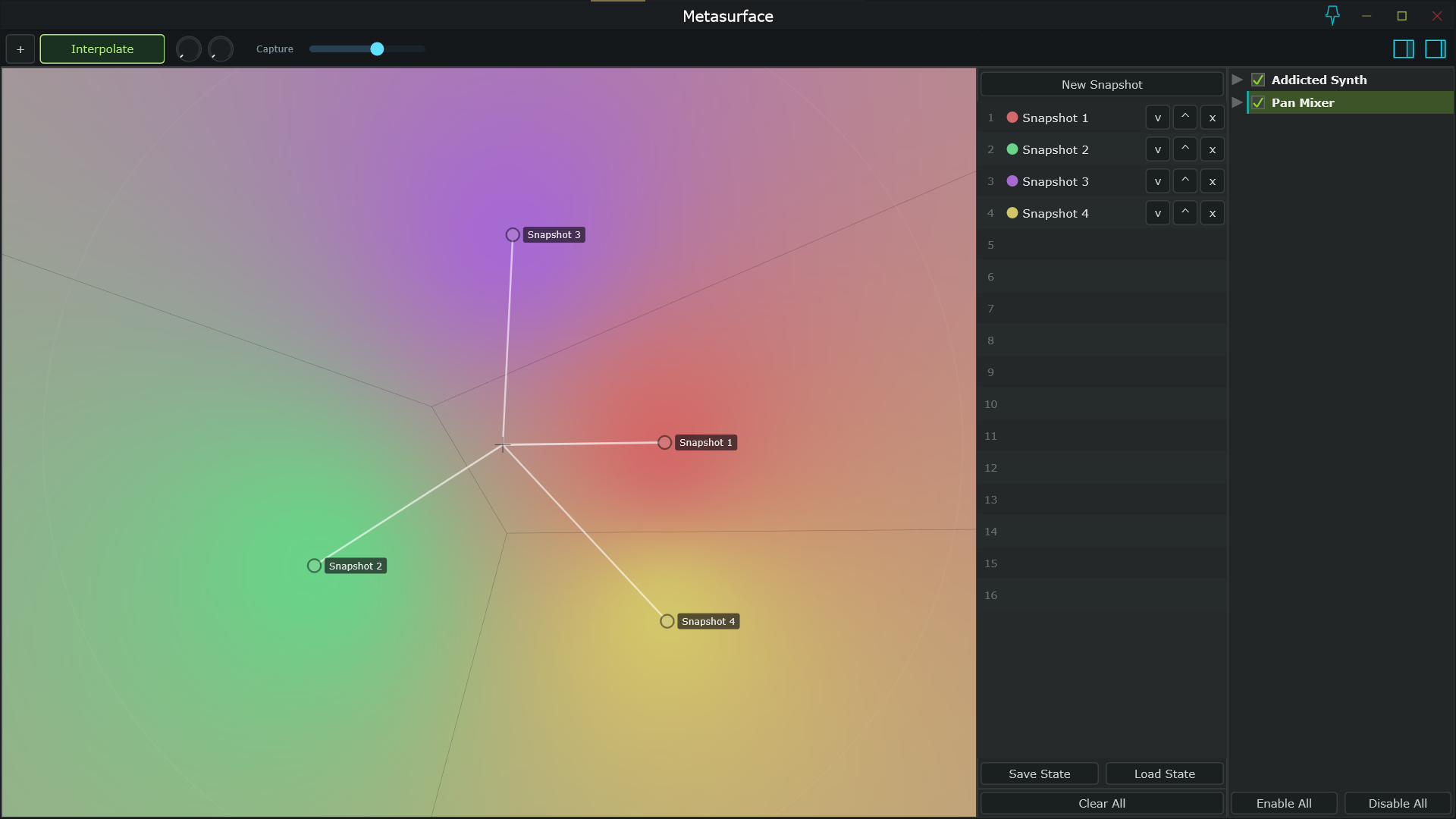The height and width of the screenshot is (819, 1456).
Task: Delete Snapshot 3 with x button
Action: pos(1213,182)
